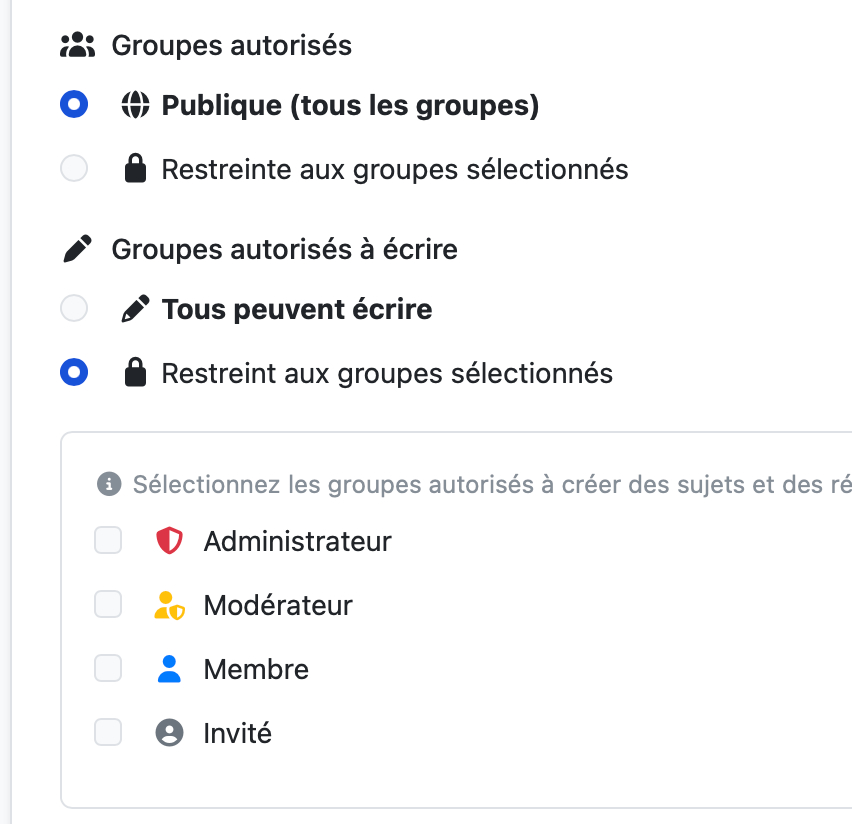
Task: Click the pencil icon next to Tous peuvent écrire
Action: point(134,309)
